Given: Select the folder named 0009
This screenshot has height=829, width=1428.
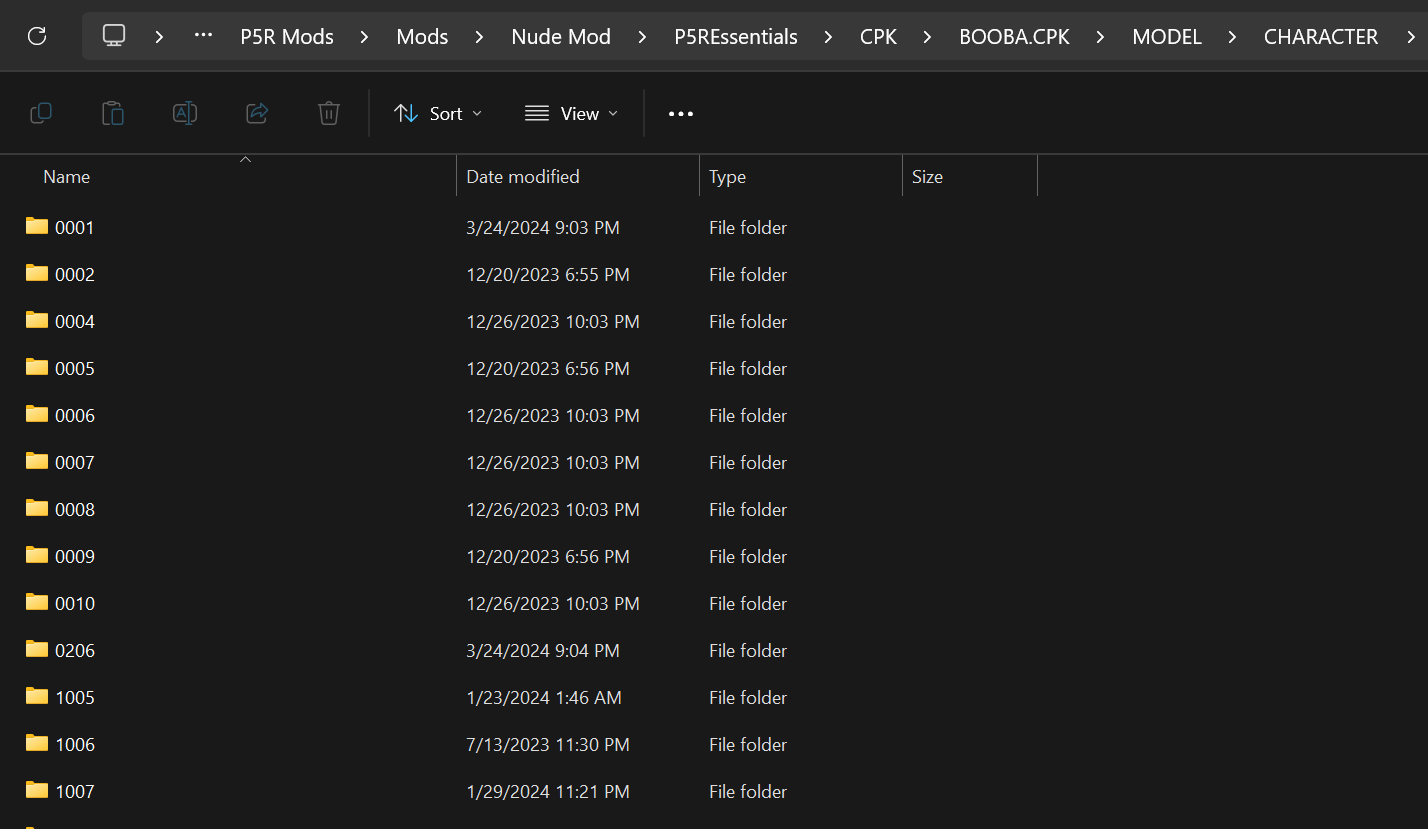Looking at the screenshot, I should point(75,557).
